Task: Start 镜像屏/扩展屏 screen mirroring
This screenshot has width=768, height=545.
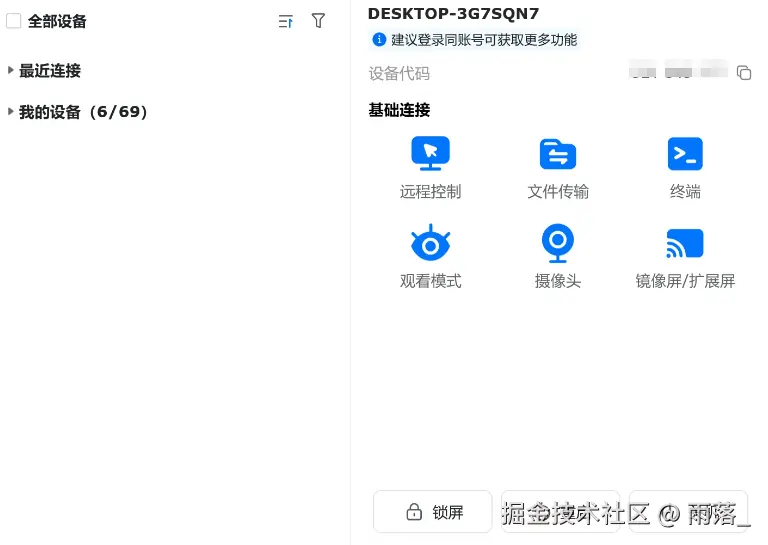Action: tap(685, 257)
